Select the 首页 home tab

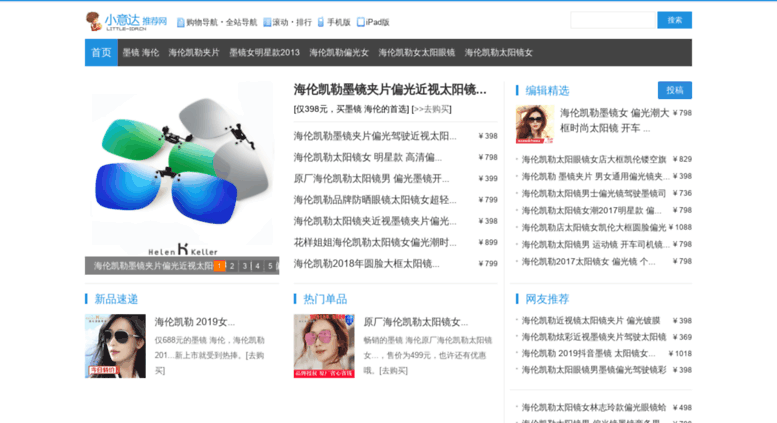[x=101, y=53]
